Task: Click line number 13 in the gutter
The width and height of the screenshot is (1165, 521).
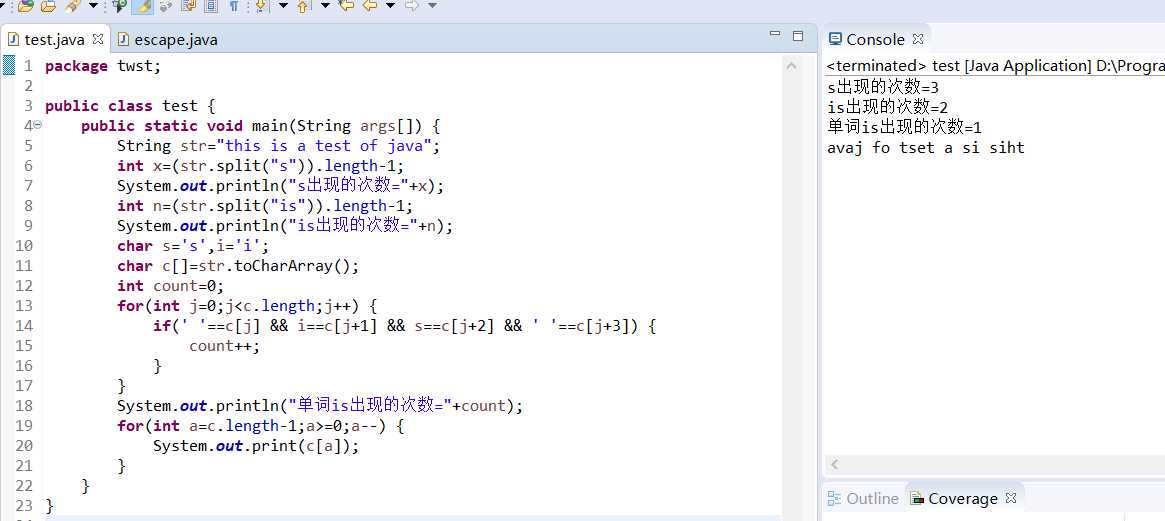Action: click(24, 305)
